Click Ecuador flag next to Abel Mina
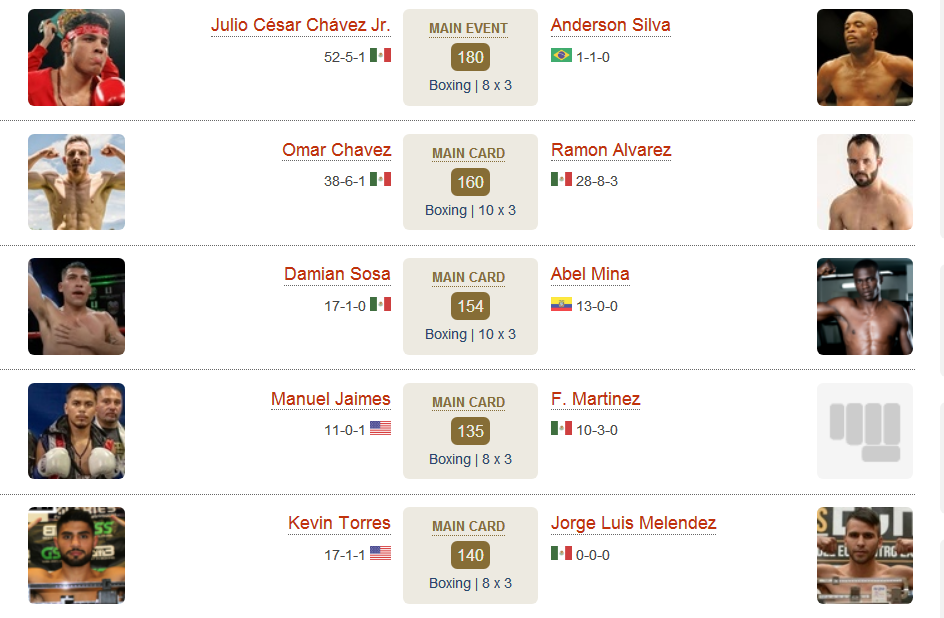This screenshot has height=618, width=944. pos(561,304)
